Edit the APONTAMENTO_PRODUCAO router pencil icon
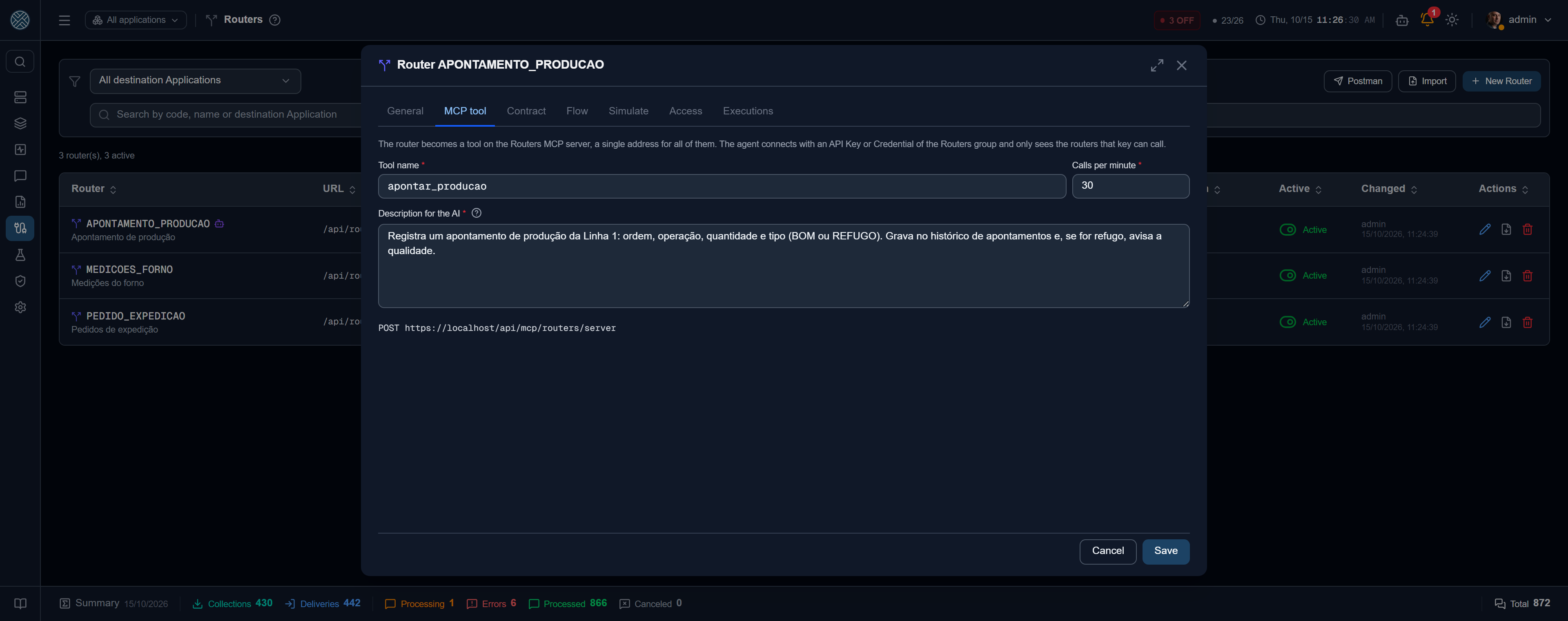The height and width of the screenshot is (621, 1568). (1485, 230)
